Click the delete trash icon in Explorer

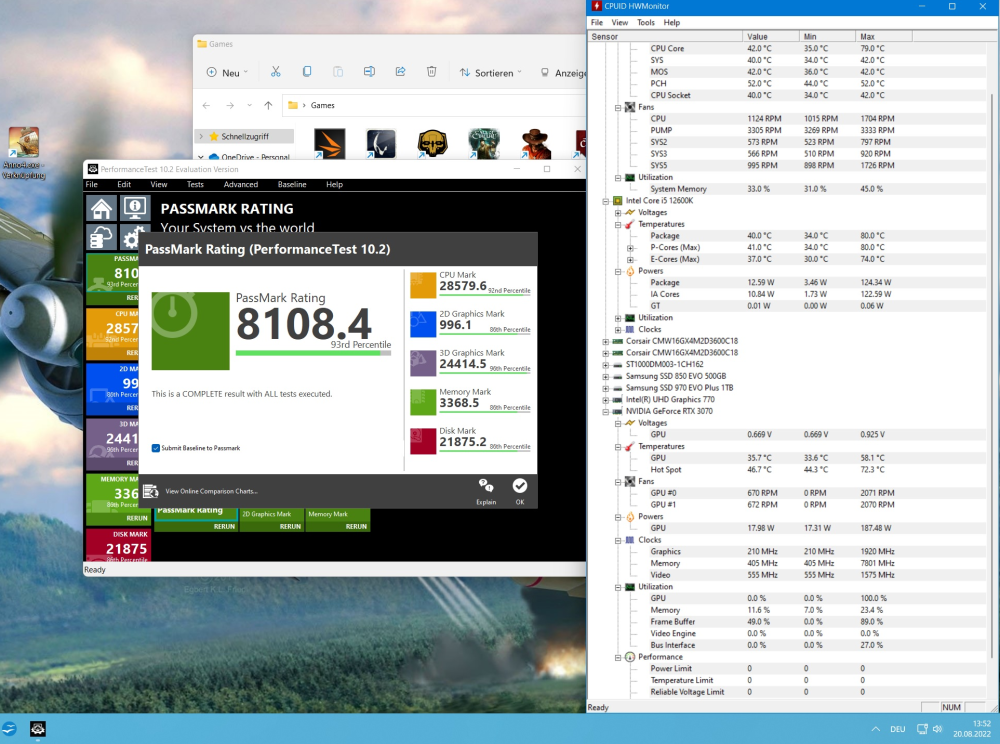point(431,72)
